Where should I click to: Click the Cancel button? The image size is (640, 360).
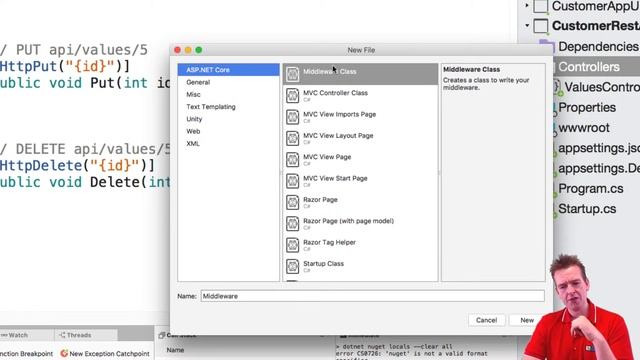click(x=486, y=320)
